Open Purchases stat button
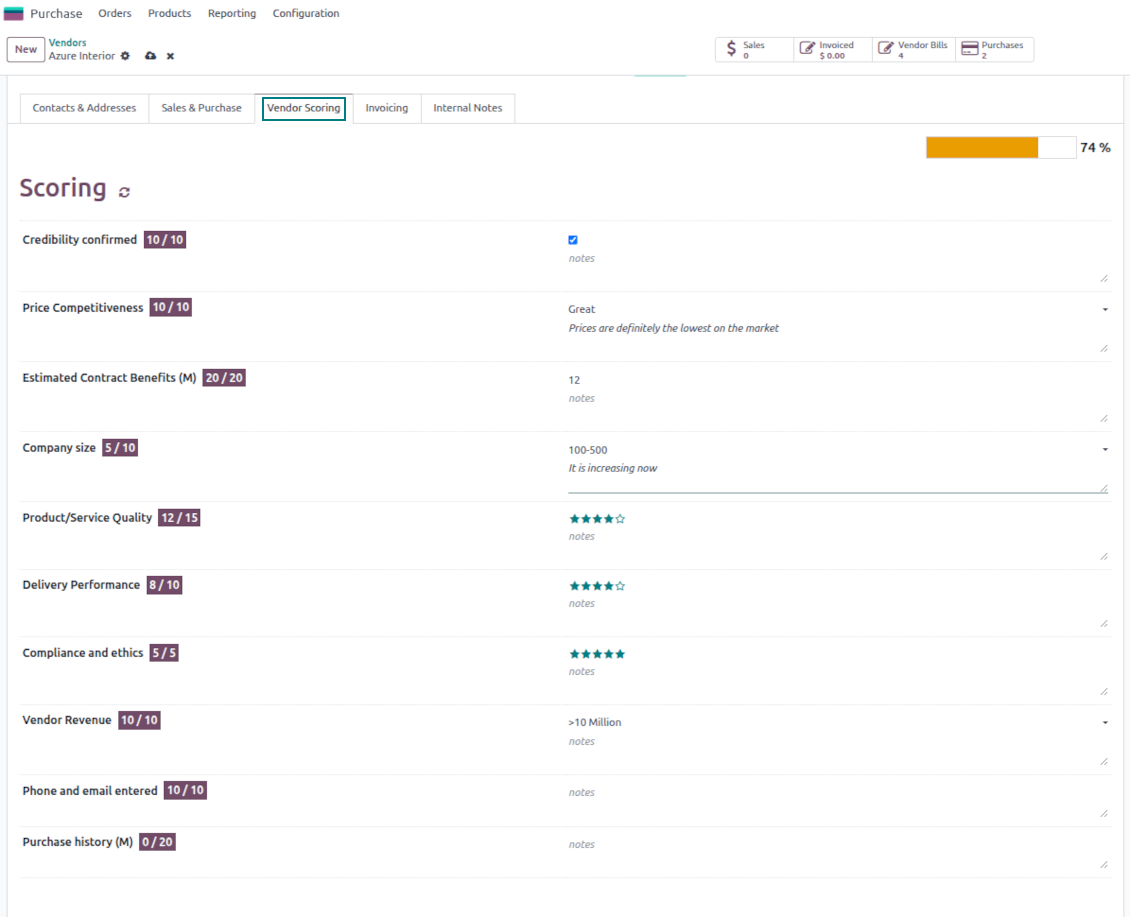Viewport: 1130px width, 917px height. point(995,50)
